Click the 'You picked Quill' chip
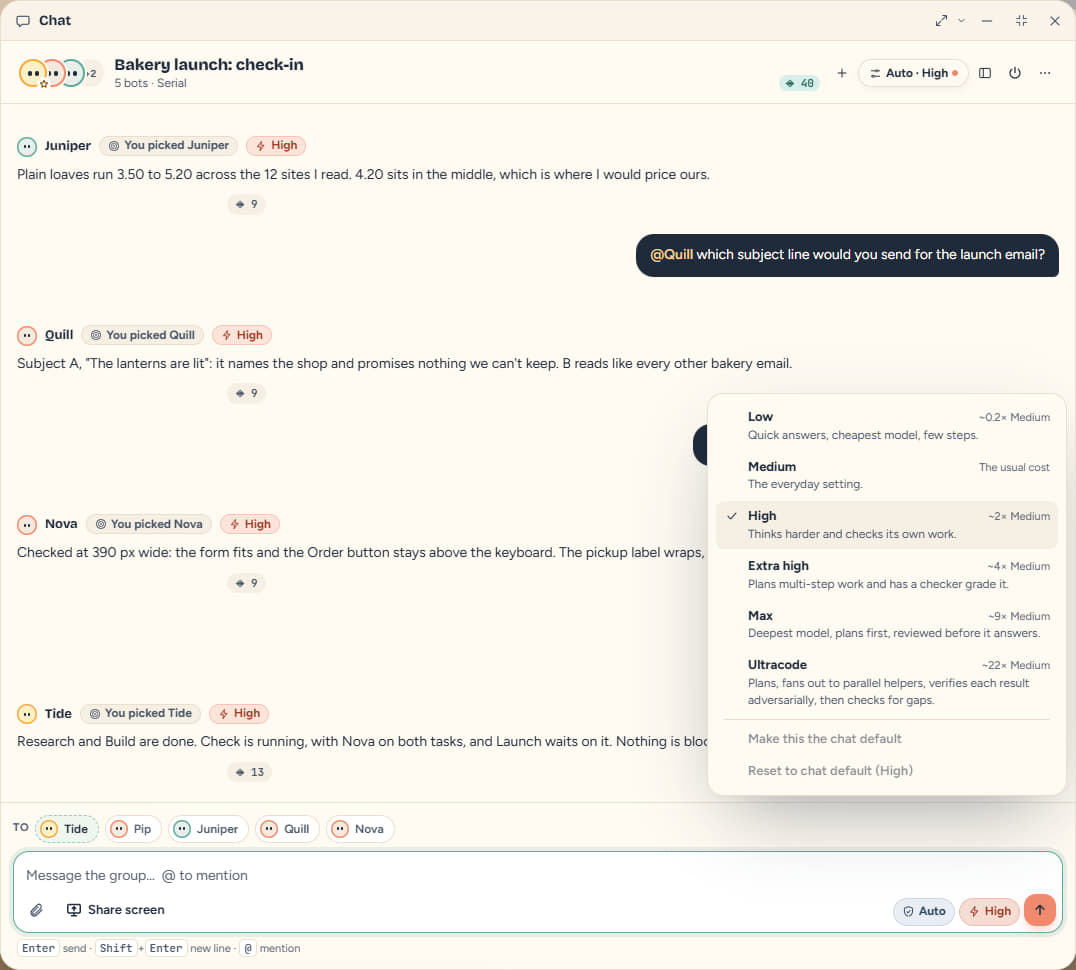Image resolution: width=1076 pixels, height=970 pixels. pos(143,335)
